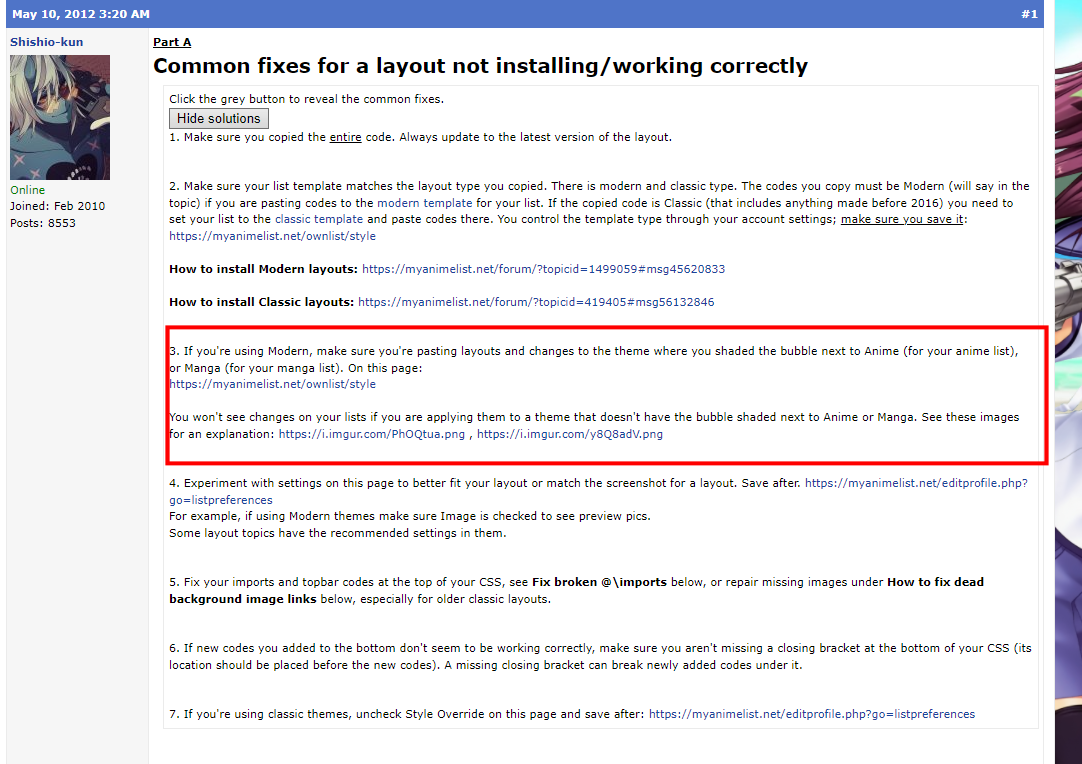Click the post date May 10, 2012
The height and width of the screenshot is (764, 1082).
[80, 14]
